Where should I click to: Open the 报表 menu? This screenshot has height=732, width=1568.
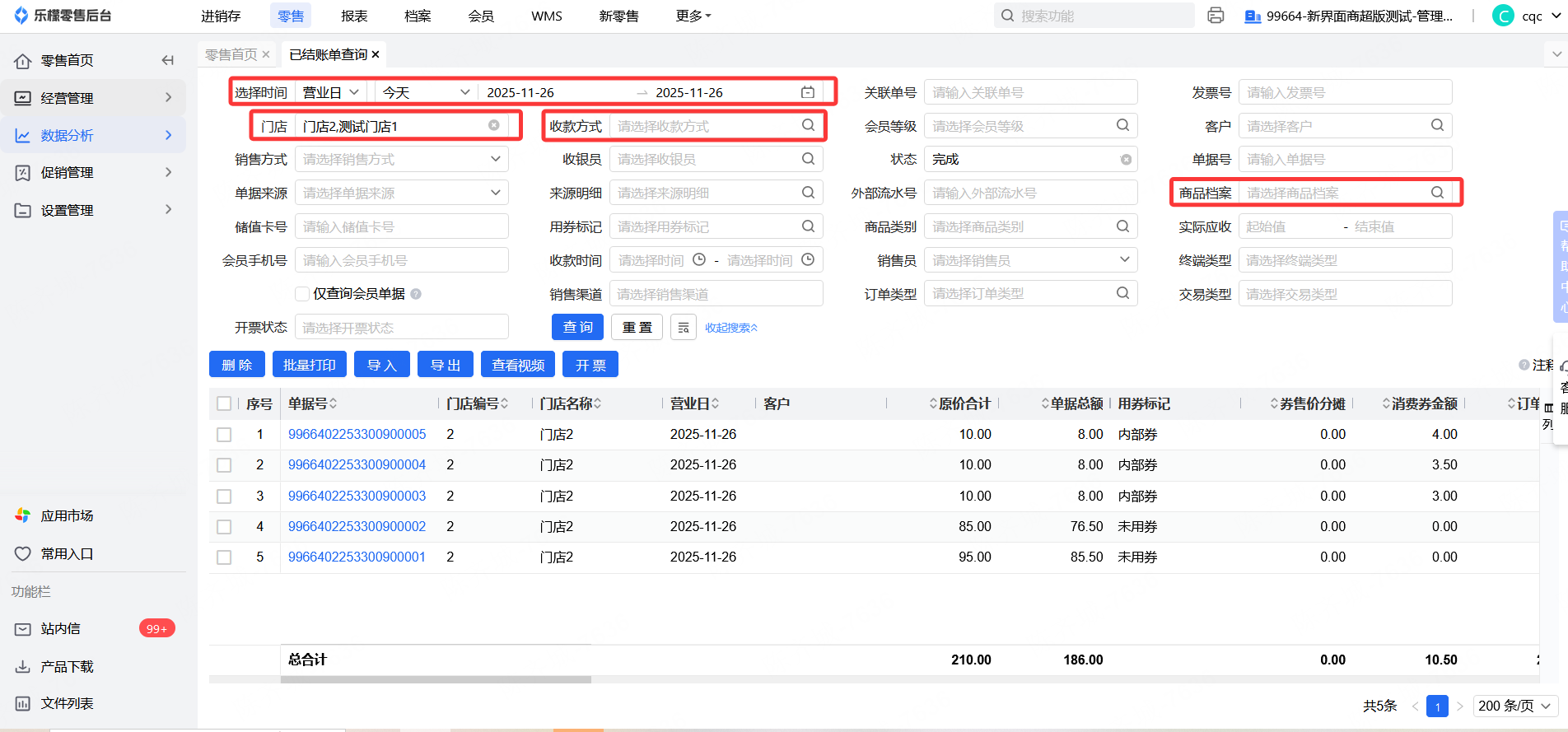tap(354, 16)
